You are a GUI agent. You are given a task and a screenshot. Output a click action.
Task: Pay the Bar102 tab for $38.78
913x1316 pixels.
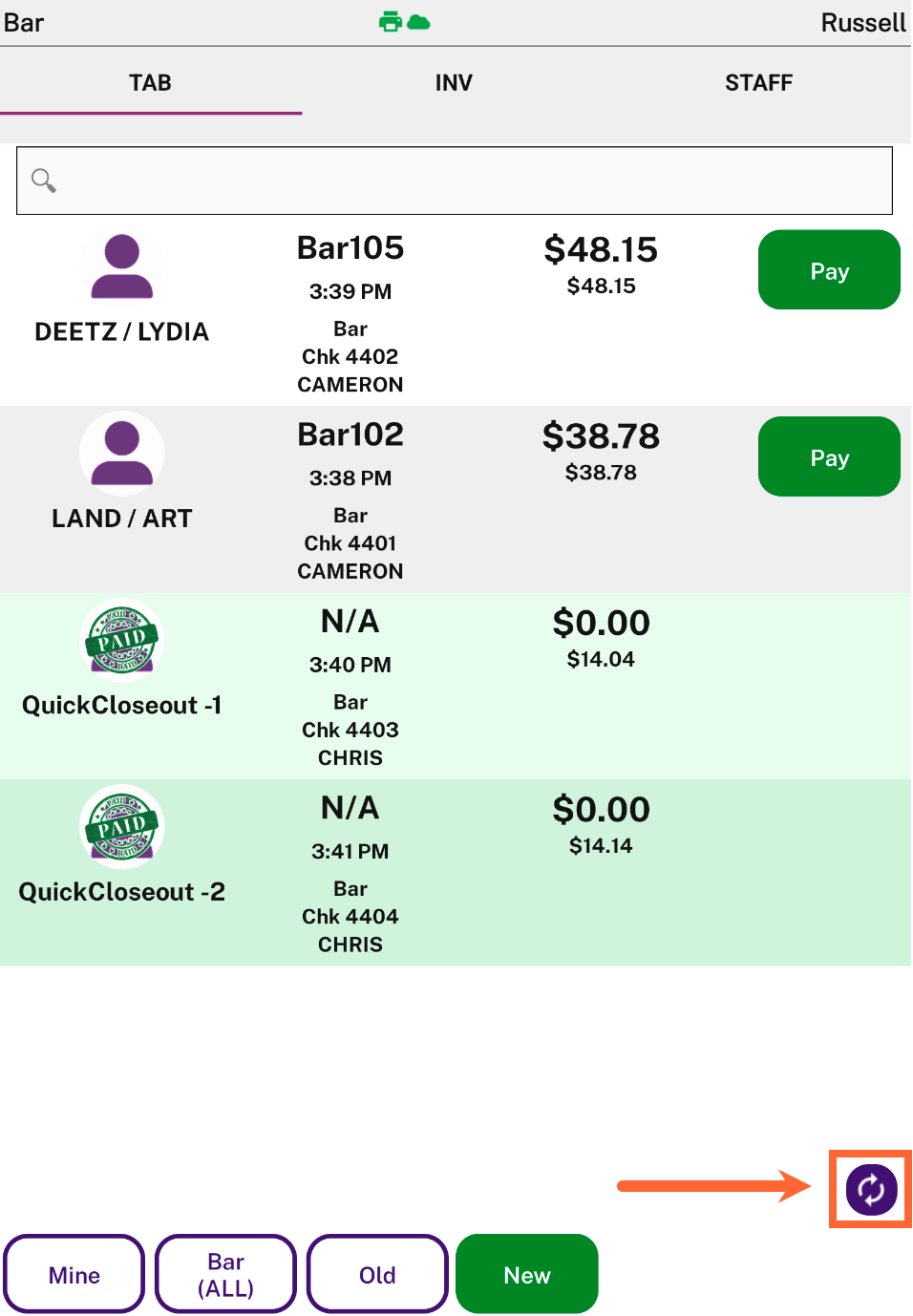[x=829, y=457]
